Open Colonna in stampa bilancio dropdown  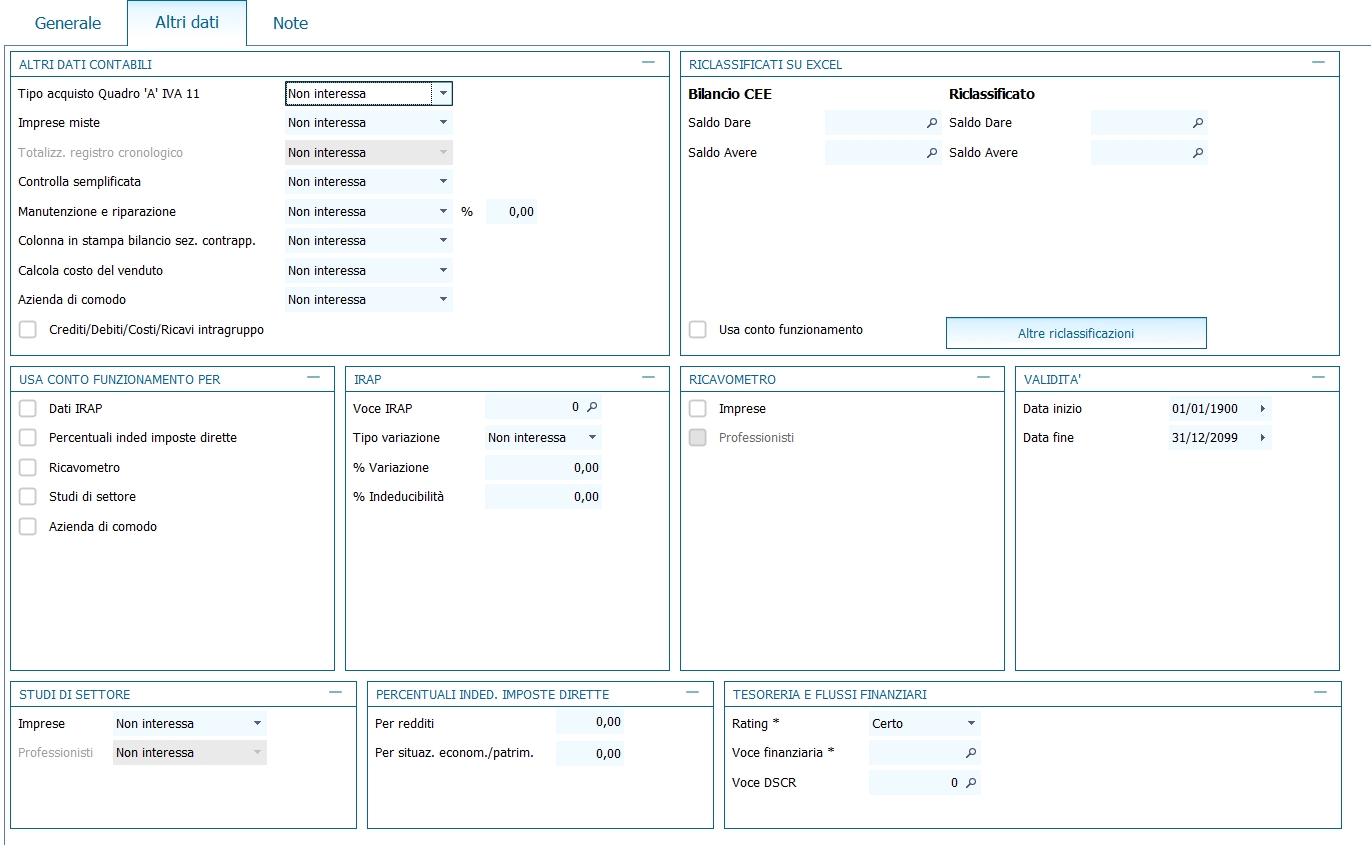(443, 241)
